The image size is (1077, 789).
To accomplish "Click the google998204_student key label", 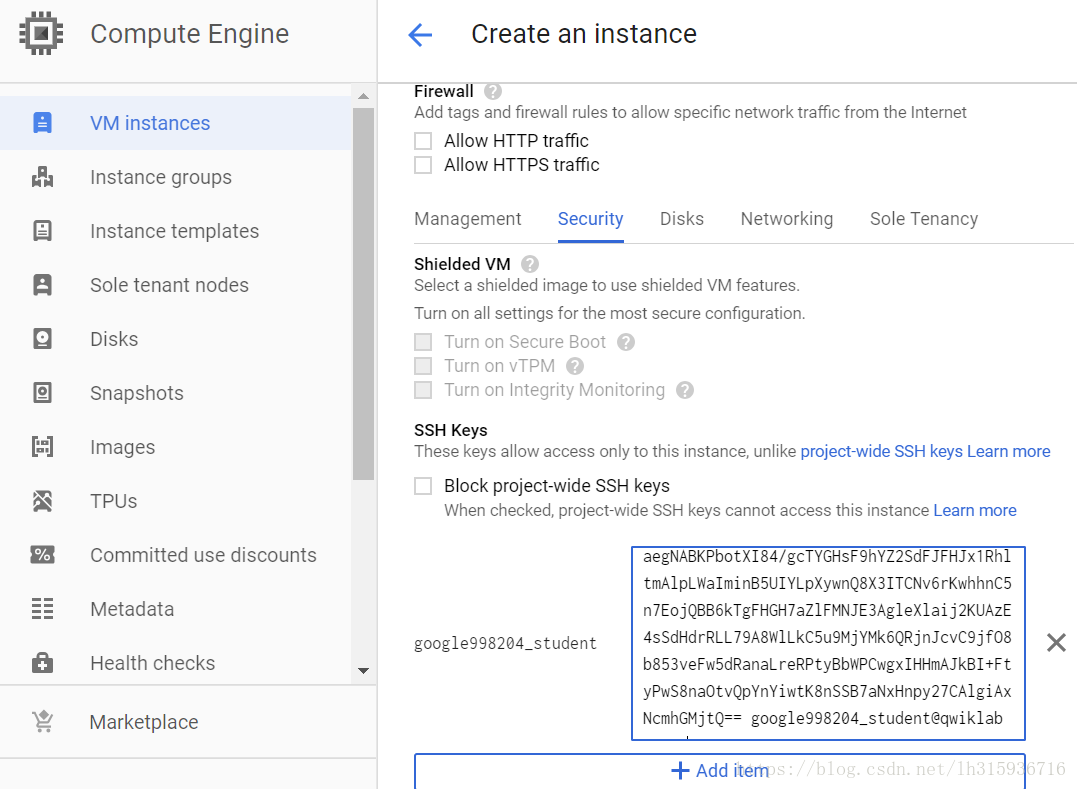I will [x=506, y=643].
